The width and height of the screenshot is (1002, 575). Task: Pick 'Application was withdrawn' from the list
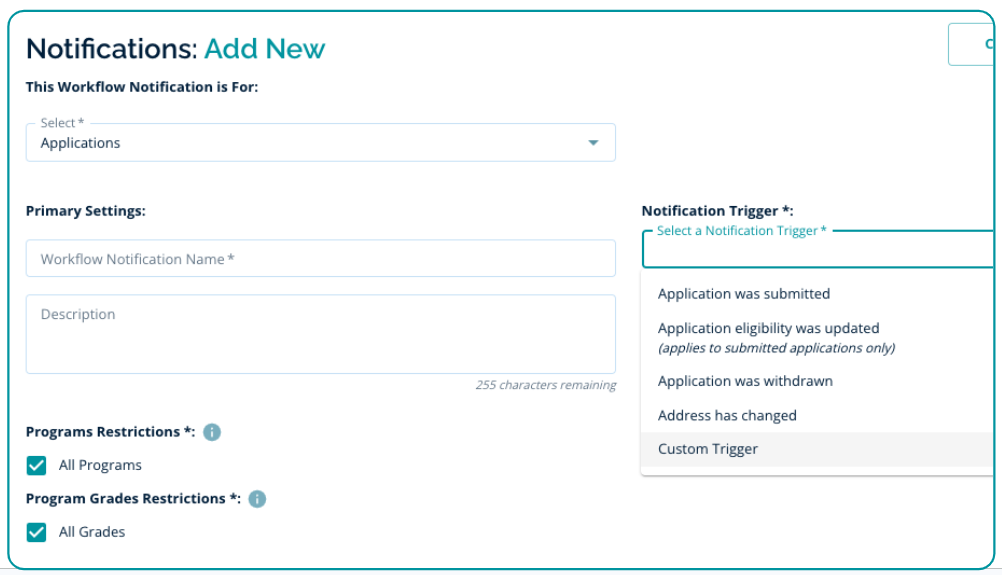click(x=745, y=381)
